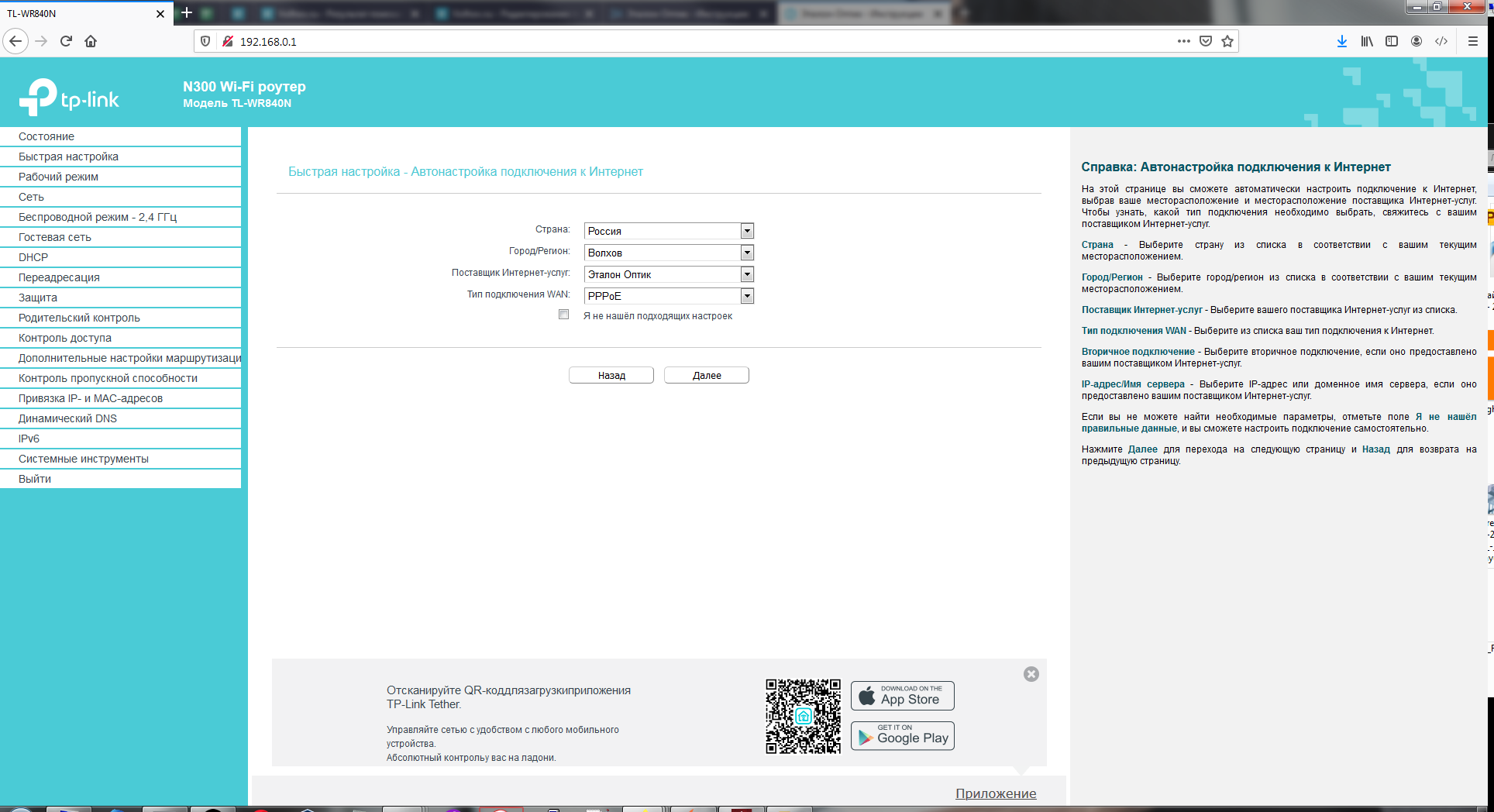Open the page actions three-dots menu
The width and height of the screenshot is (1494, 812).
[1183, 41]
